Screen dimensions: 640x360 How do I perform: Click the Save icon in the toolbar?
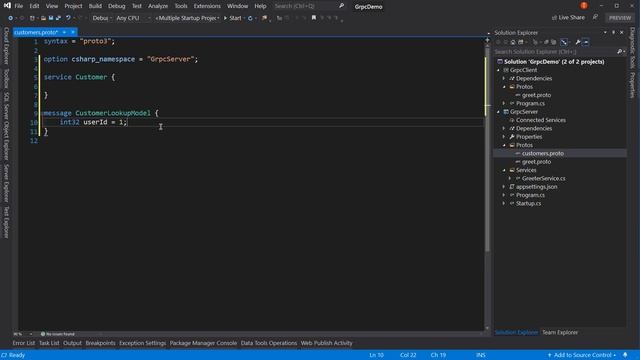[x=51, y=18]
